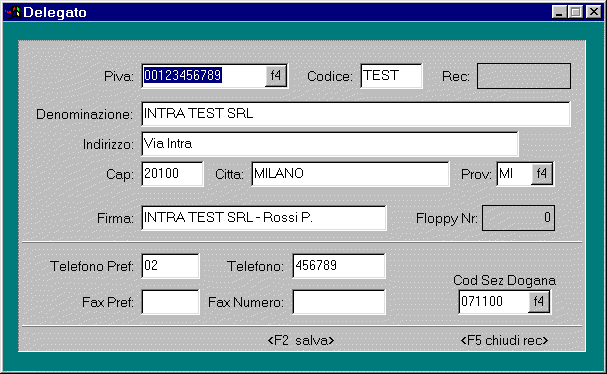Viewport: 607px width, 374px height.
Task: Click the empty Fax Pref field
Action: click(170, 302)
